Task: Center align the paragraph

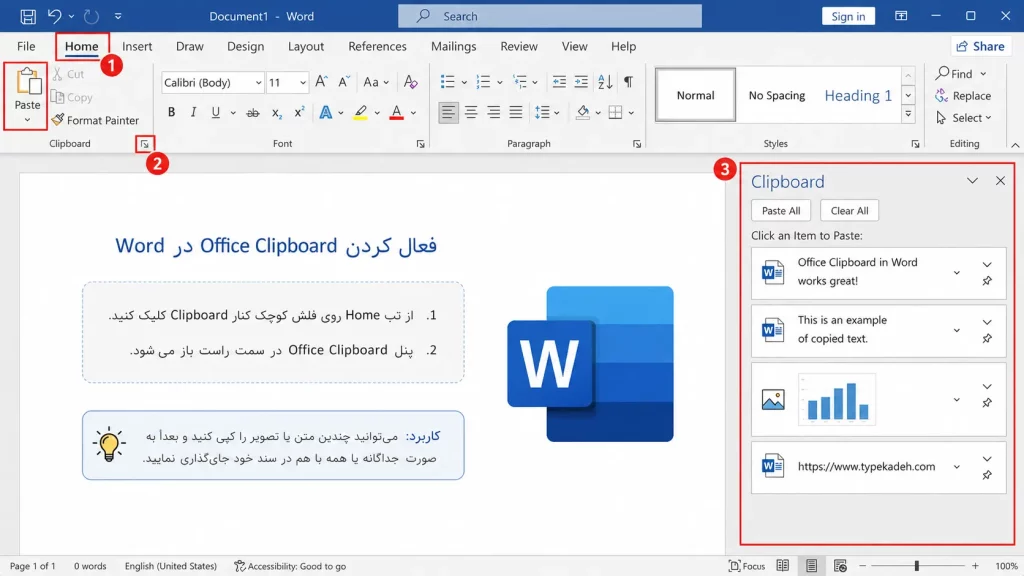Action: coord(471,113)
